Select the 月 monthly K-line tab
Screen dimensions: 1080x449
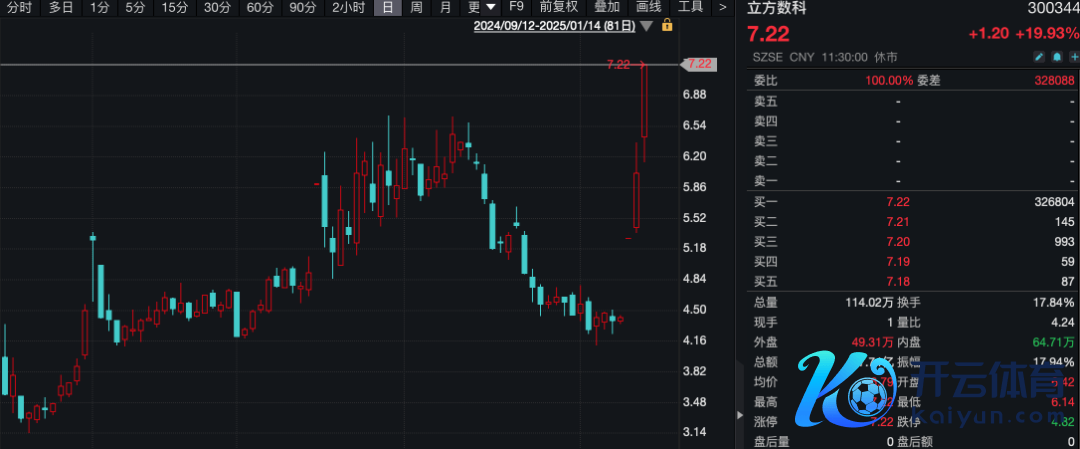pyautogui.click(x=446, y=8)
